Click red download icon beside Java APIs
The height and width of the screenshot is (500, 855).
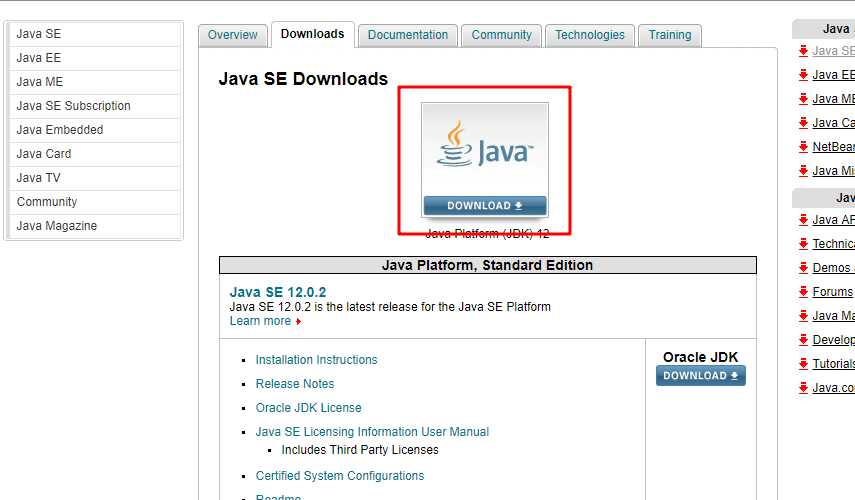point(803,220)
